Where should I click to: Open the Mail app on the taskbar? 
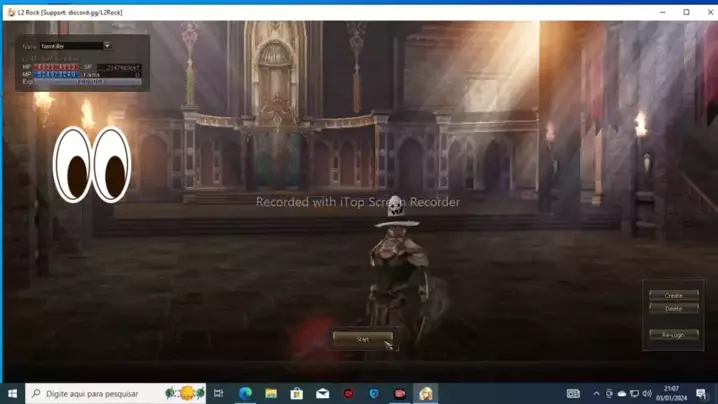(323, 394)
